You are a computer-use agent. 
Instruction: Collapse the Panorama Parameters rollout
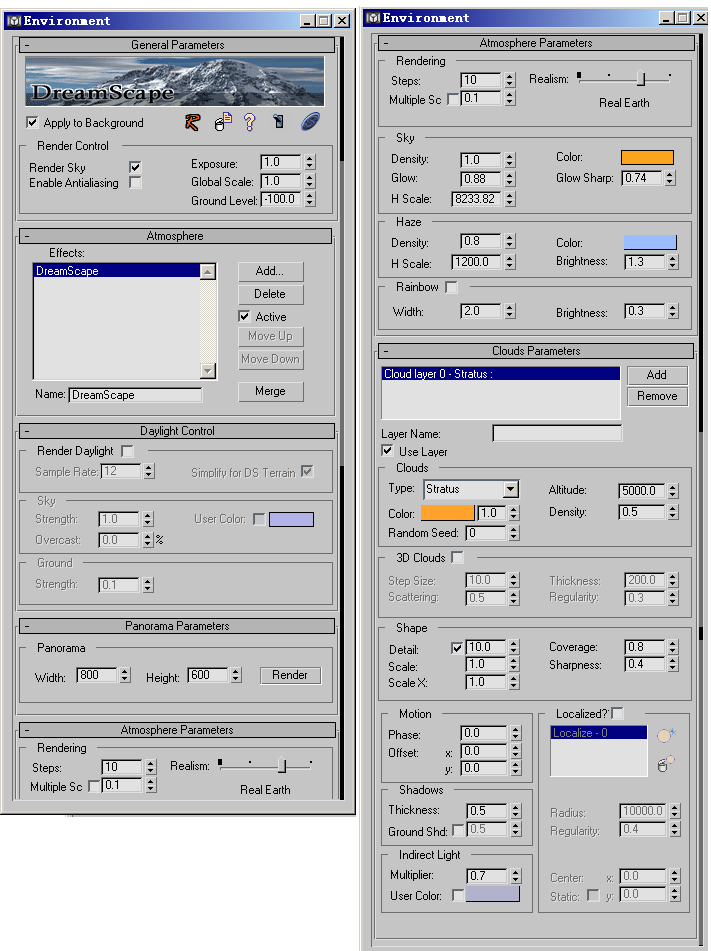(x=177, y=625)
